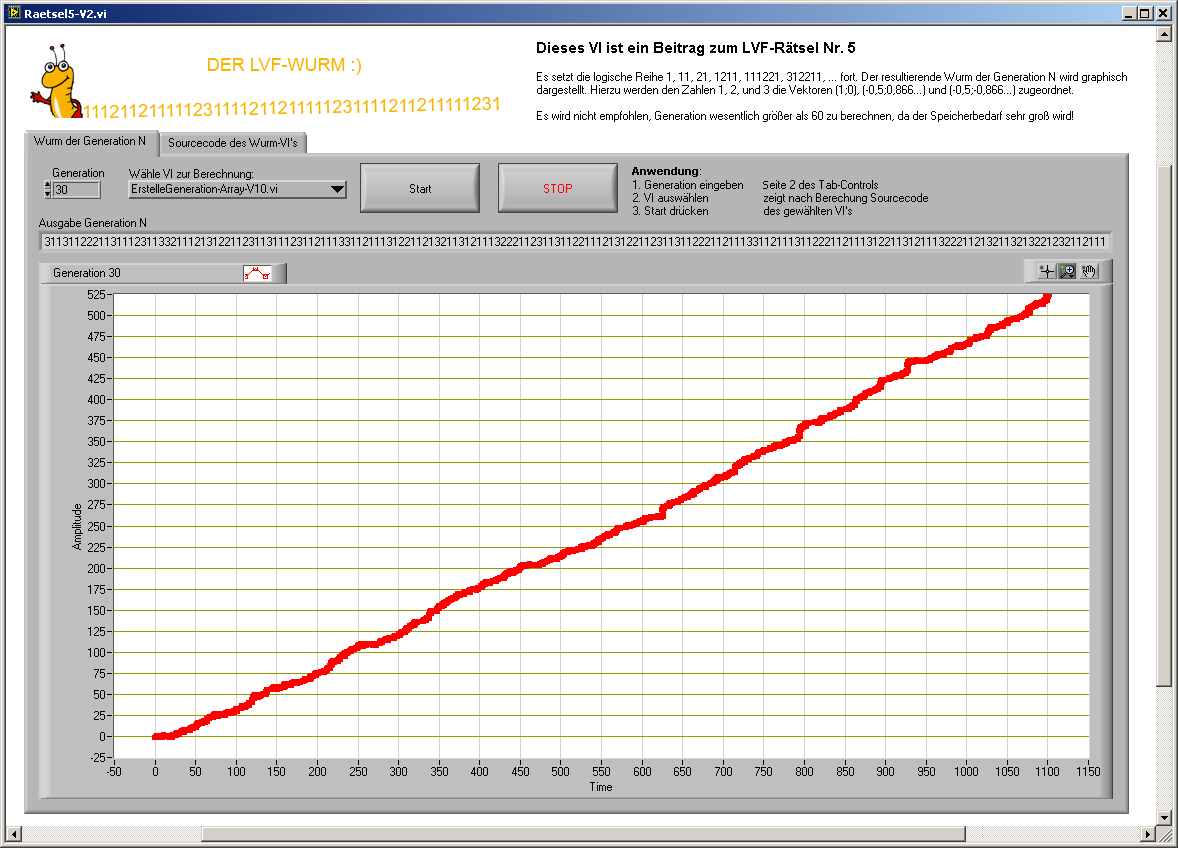Click the horizontal scrollbar left arrow
This screenshot has height=848, width=1178.
[x=14, y=834]
